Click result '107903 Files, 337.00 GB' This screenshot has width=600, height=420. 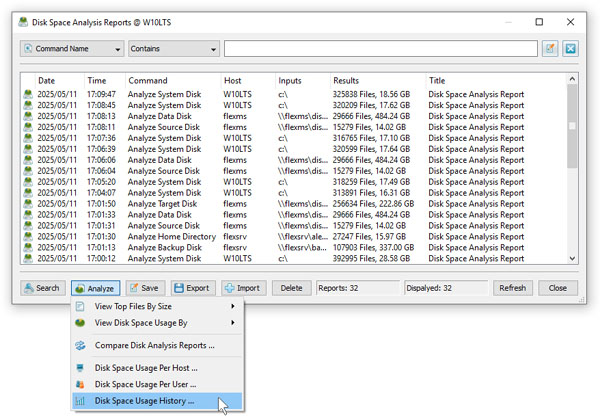[x=373, y=247]
